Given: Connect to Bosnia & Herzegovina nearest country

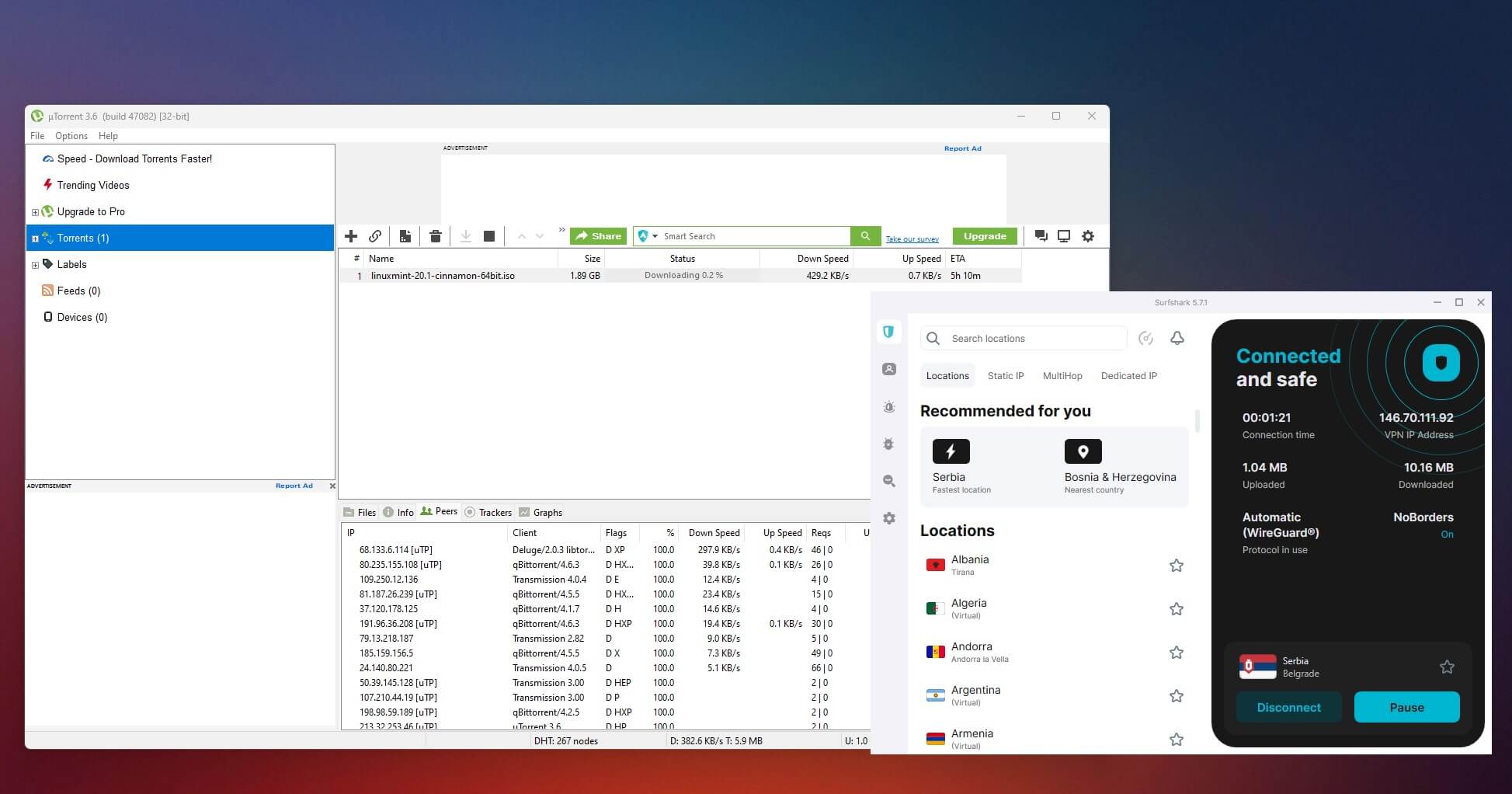Looking at the screenshot, I should [x=1121, y=466].
